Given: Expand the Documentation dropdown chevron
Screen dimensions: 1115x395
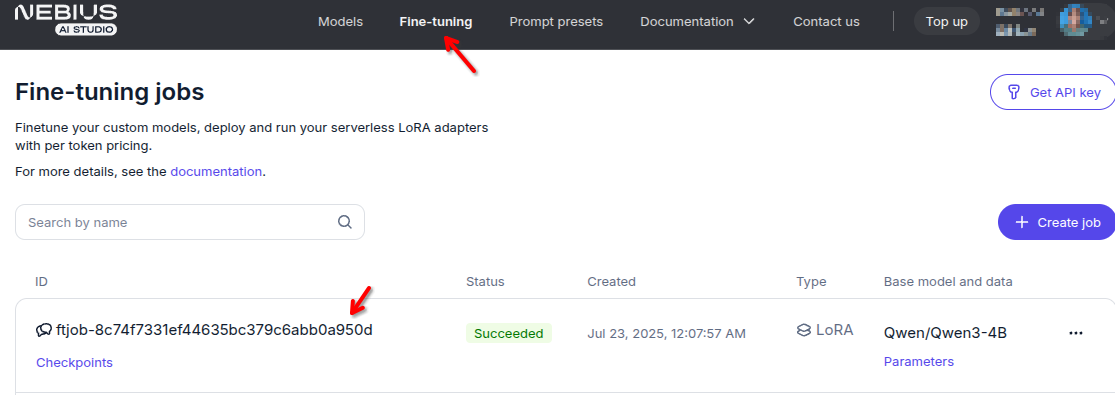Looking at the screenshot, I should coord(749,21).
